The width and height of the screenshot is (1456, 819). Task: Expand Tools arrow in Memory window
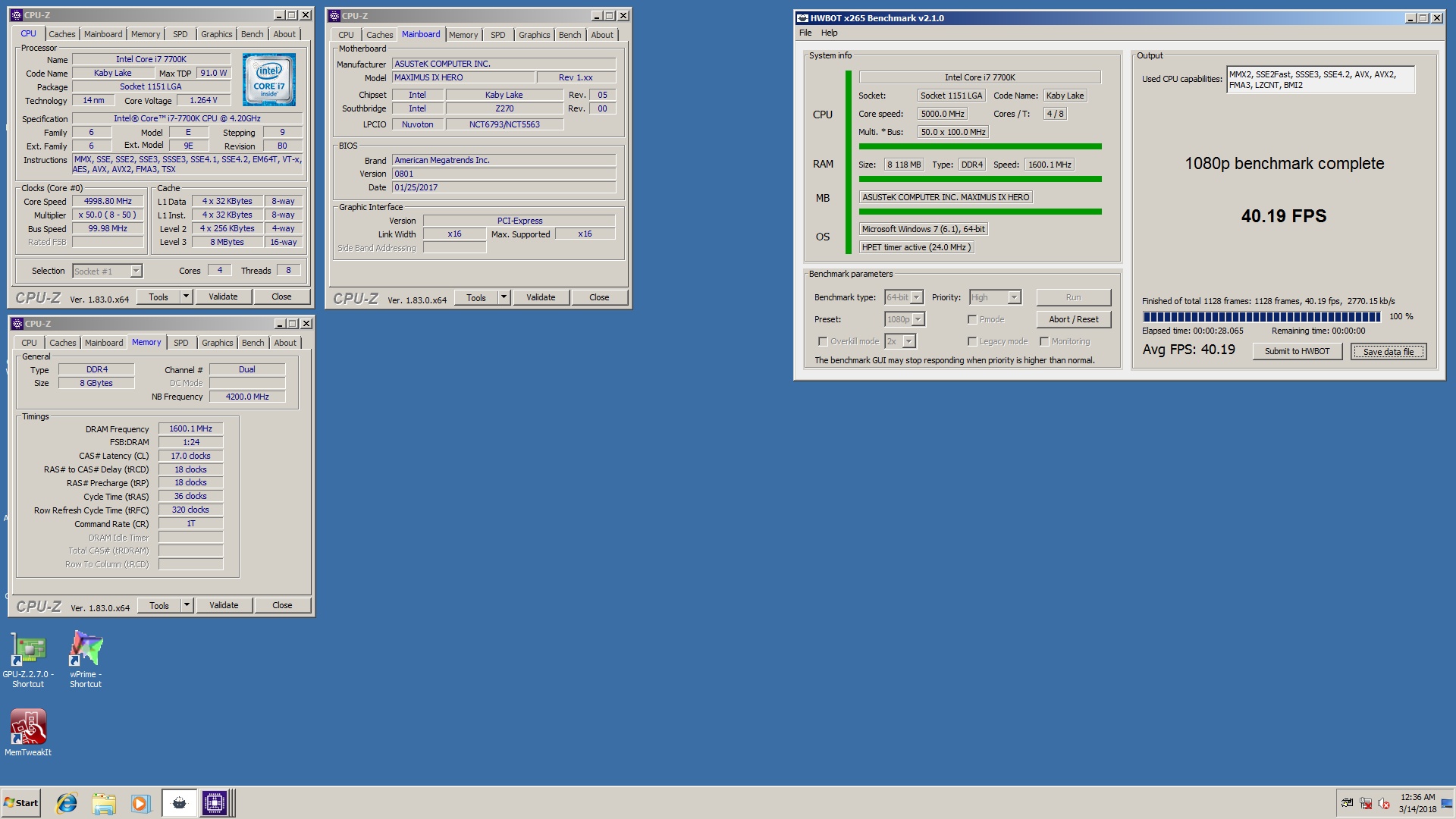click(x=187, y=605)
